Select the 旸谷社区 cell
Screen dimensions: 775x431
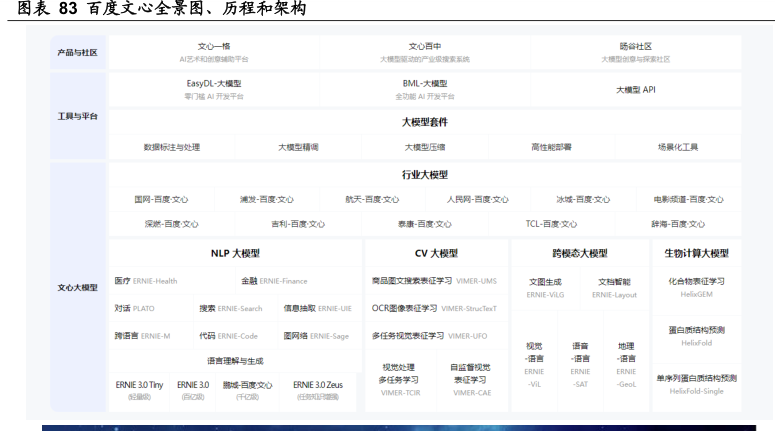[636, 52]
